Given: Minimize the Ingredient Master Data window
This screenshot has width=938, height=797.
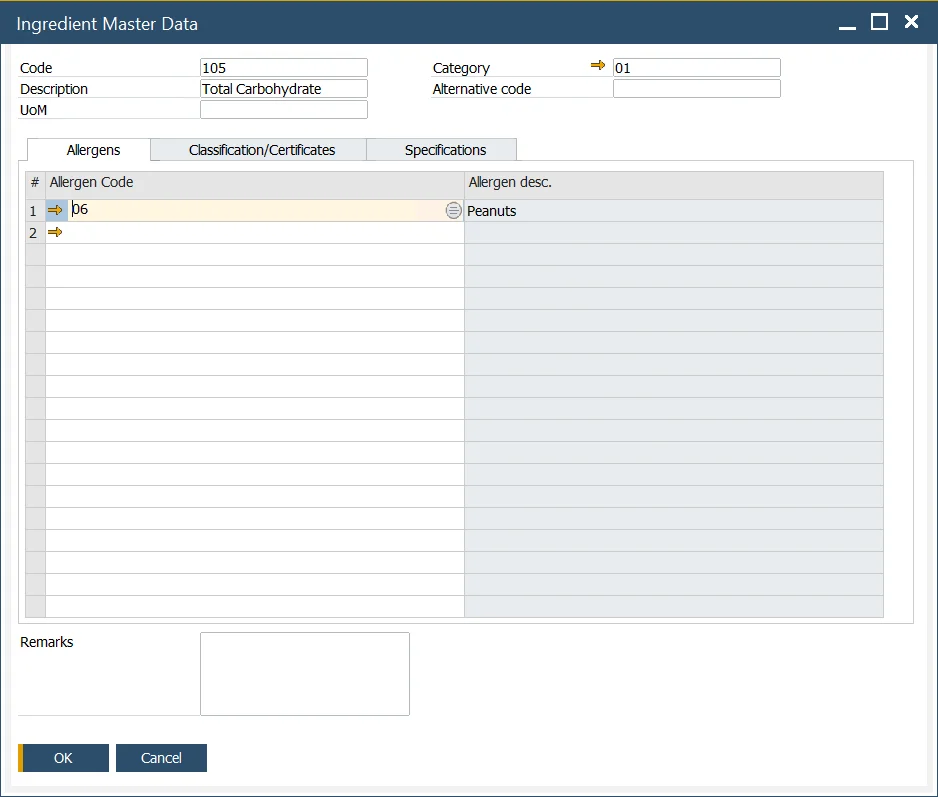Looking at the screenshot, I should pos(847,22).
